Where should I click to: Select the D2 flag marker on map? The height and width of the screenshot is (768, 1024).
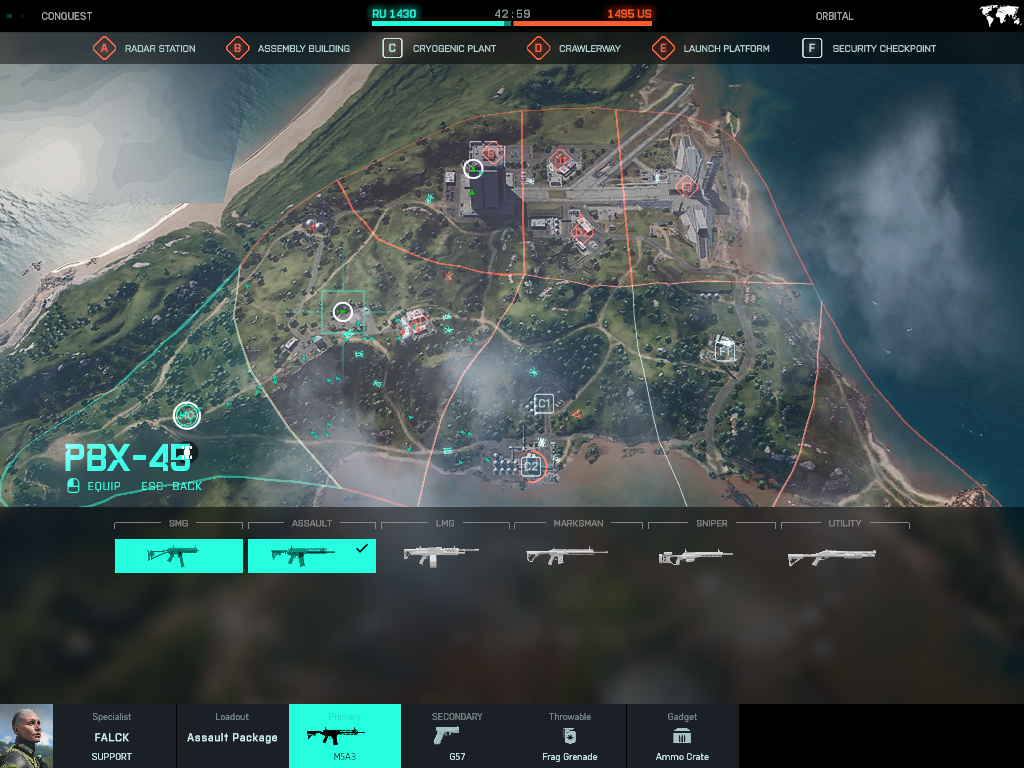click(x=581, y=232)
